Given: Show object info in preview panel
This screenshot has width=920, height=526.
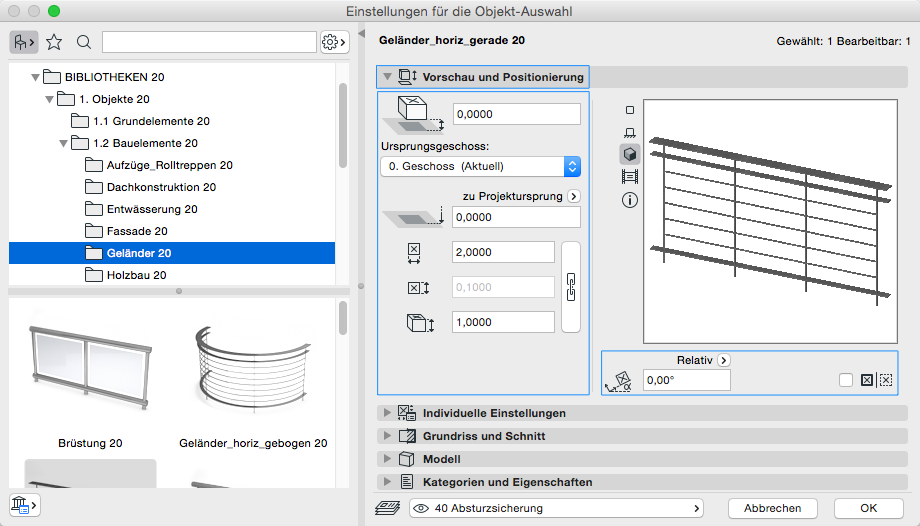Looking at the screenshot, I should coord(630,199).
